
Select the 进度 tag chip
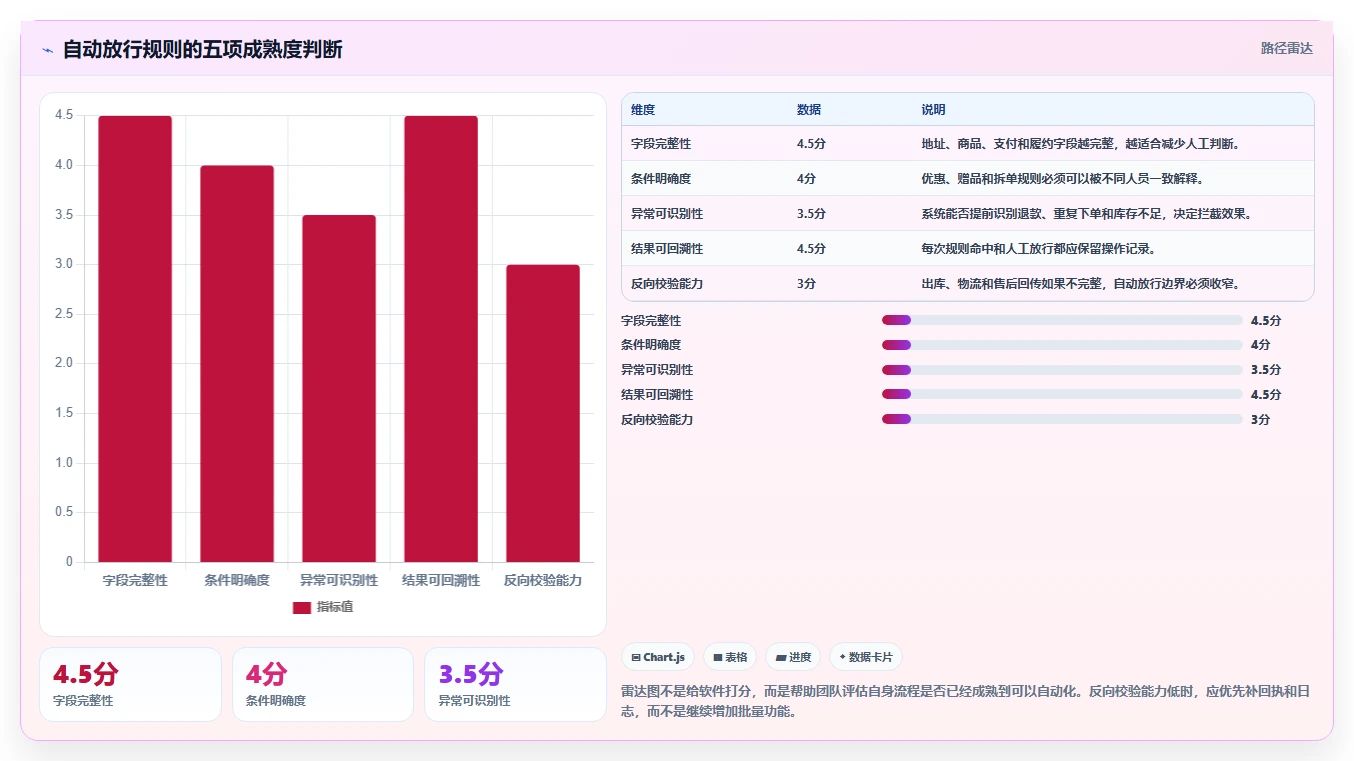[x=793, y=657]
